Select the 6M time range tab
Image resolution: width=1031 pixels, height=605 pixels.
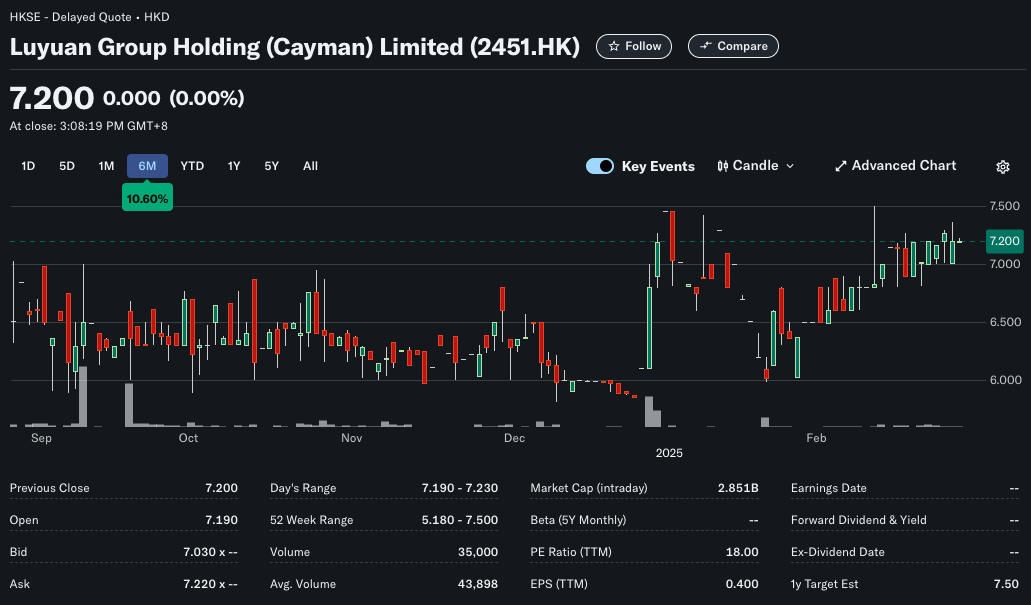click(147, 166)
